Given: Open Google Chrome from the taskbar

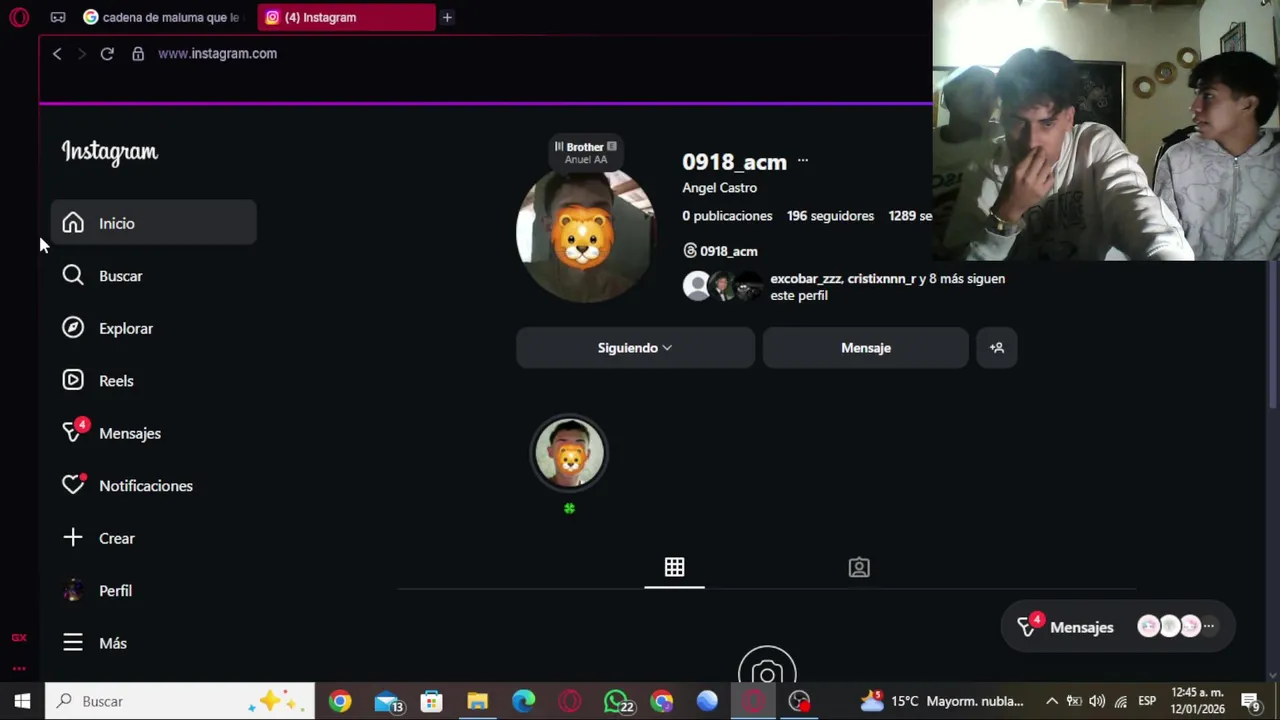Looking at the screenshot, I should (340, 701).
